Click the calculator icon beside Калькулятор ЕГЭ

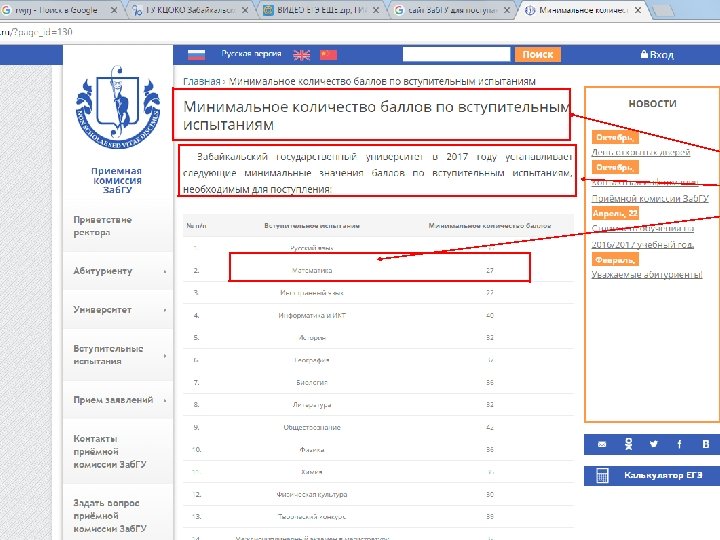(x=602, y=475)
